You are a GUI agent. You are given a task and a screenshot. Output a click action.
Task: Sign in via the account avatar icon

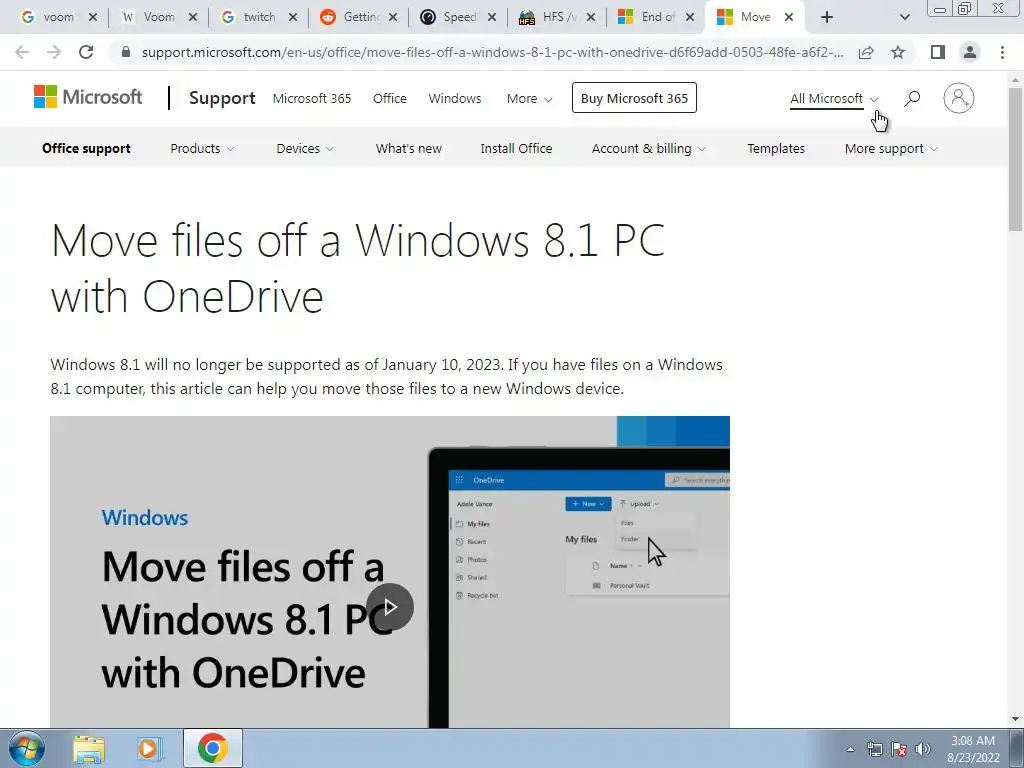958,99
